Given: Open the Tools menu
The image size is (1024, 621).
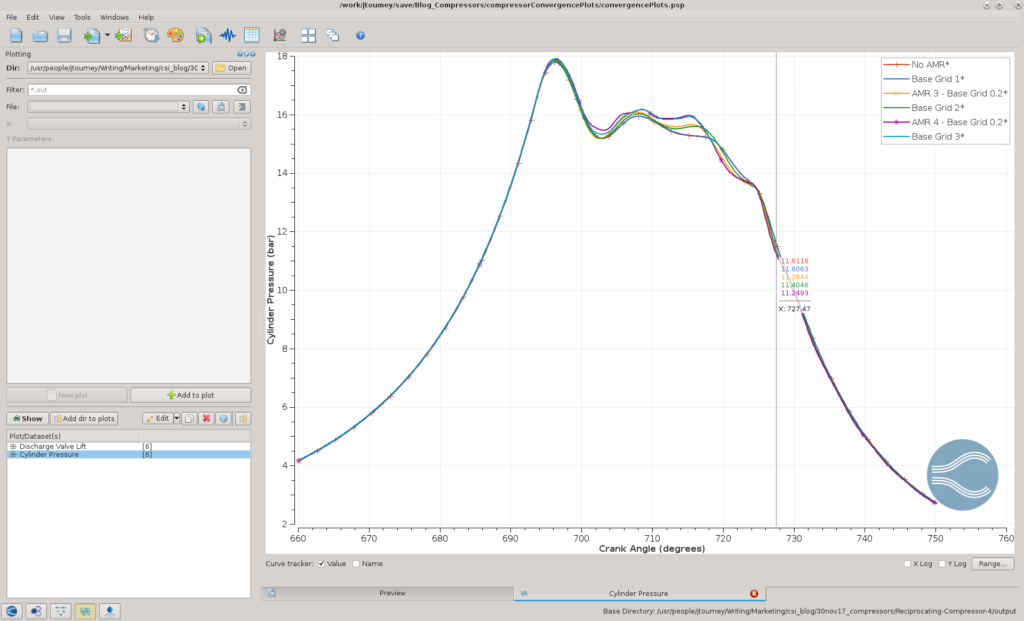Looking at the screenshot, I should [82, 17].
